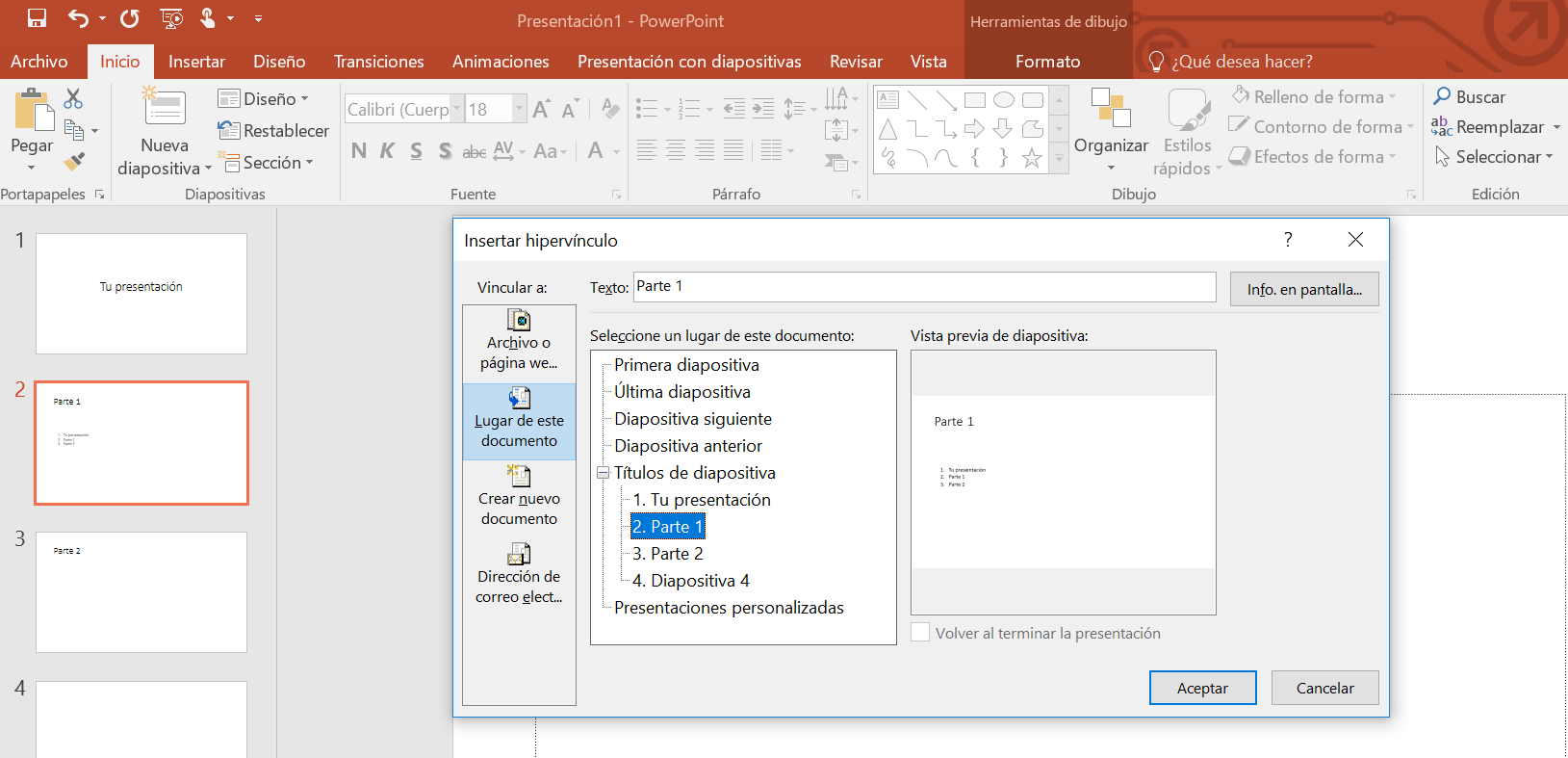Select Presentaciones personalizadas tree item
The height and width of the screenshot is (758, 1568).
click(729, 608)
